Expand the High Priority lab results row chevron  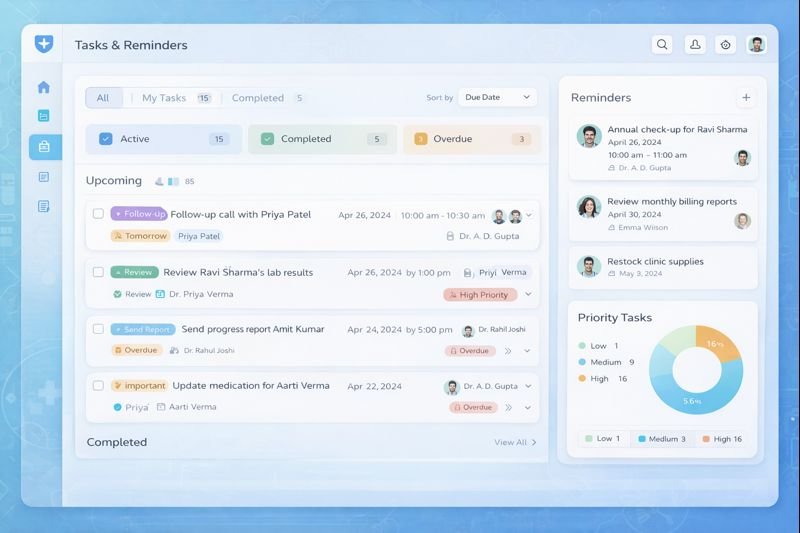click(x=528, y=295)
